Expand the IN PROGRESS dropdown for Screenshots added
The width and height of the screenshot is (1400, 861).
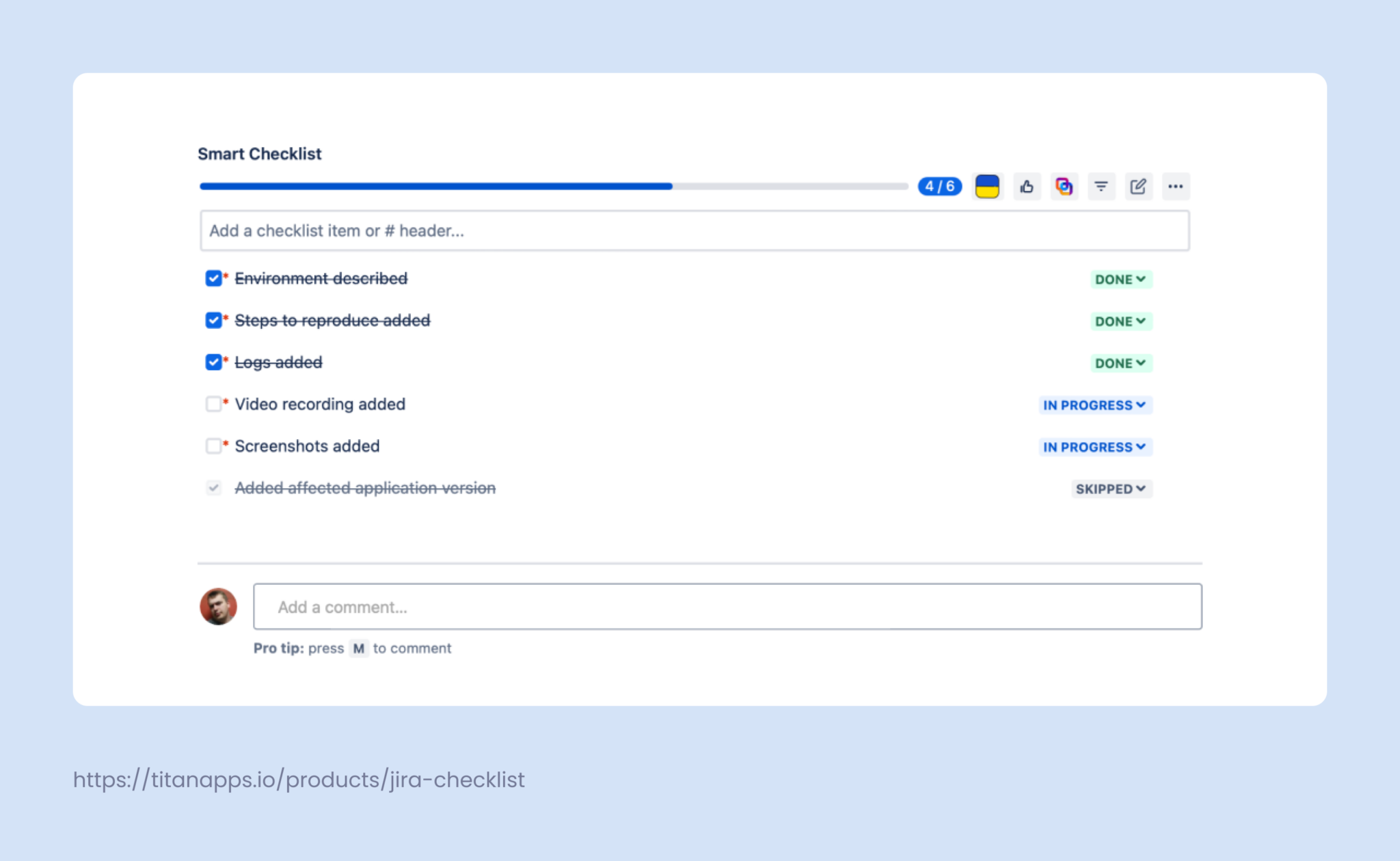1094,447
